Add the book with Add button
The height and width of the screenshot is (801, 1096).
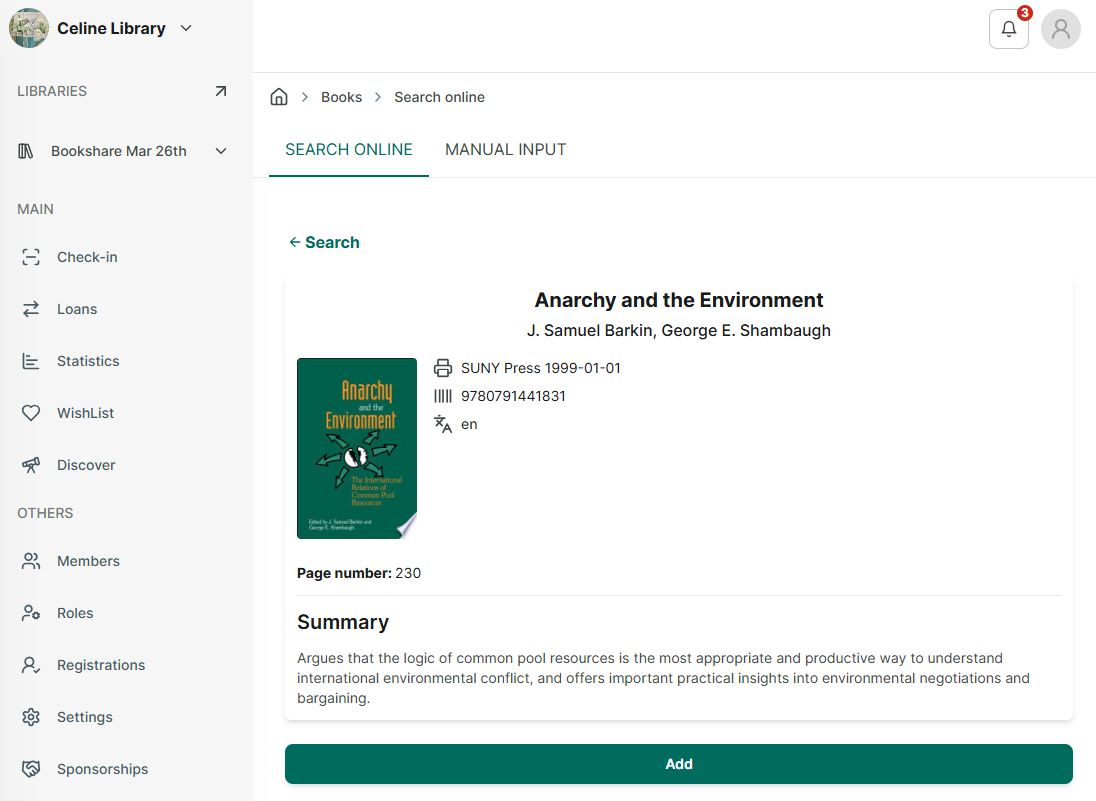(679, 764)
